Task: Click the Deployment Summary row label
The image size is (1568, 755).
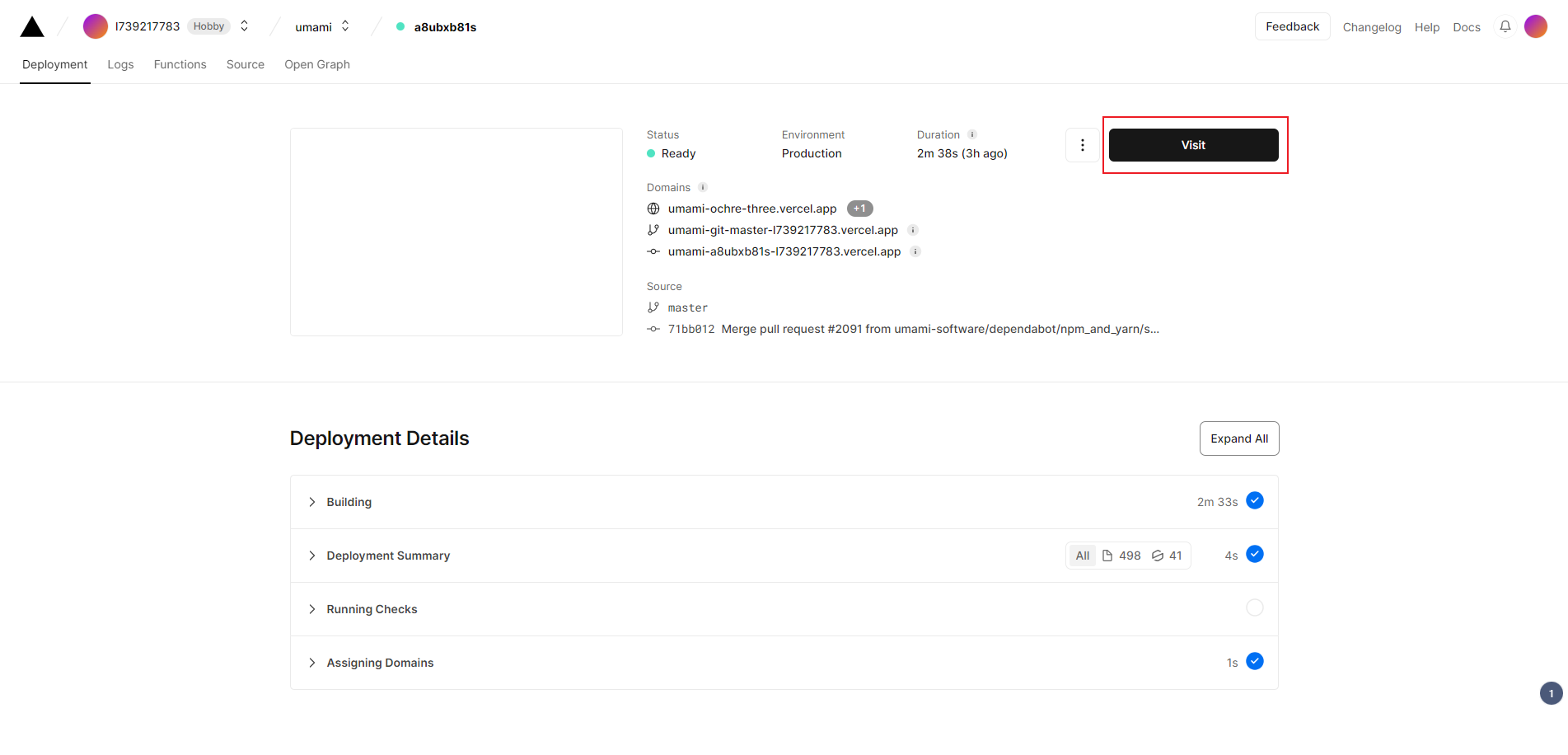Action: tap(388, 556)
